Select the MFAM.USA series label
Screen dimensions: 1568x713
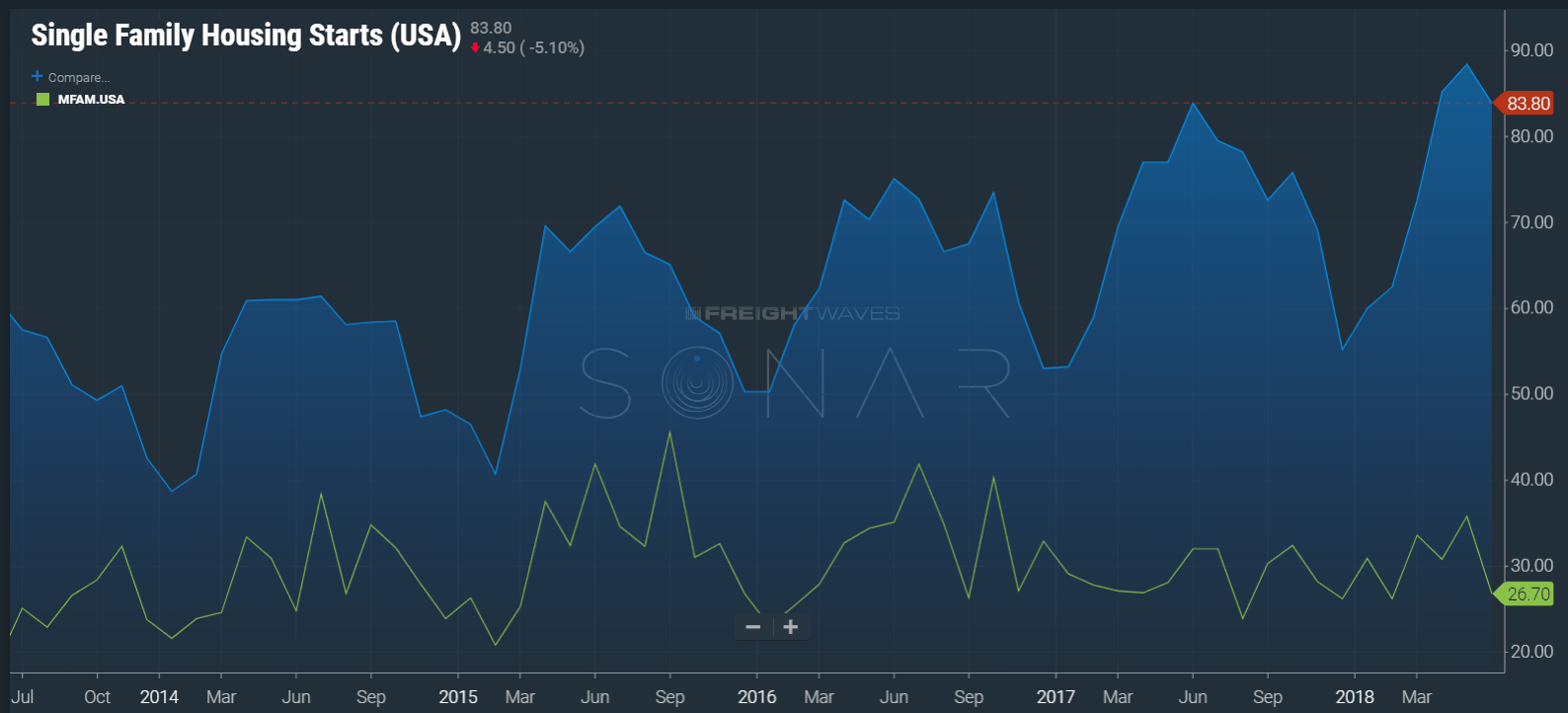[91, 100]
